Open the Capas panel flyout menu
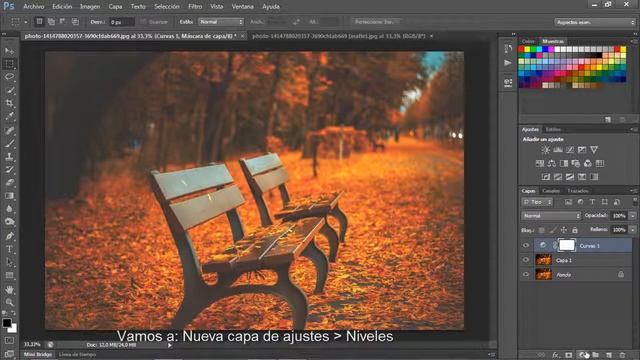The height and width of the screenshot is (360, 640). tap(634, 191)
